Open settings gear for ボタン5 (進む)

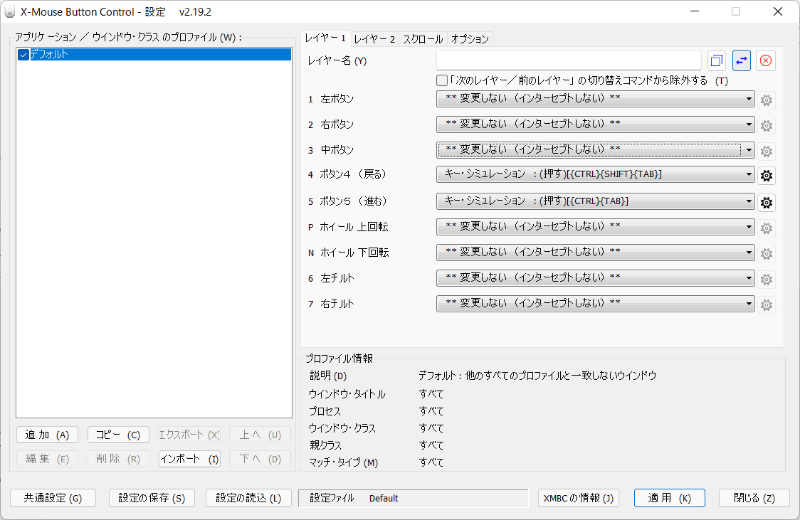[x=766, y=203]
